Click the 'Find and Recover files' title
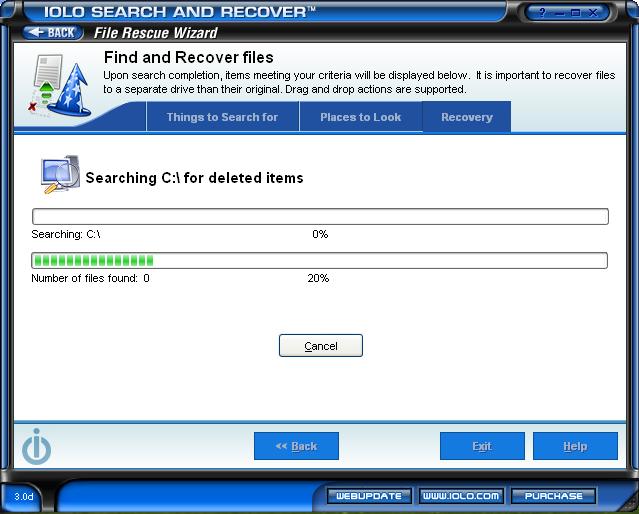This screenshot has width=639, height=514. pyautogui.click(x=189, y=57)
